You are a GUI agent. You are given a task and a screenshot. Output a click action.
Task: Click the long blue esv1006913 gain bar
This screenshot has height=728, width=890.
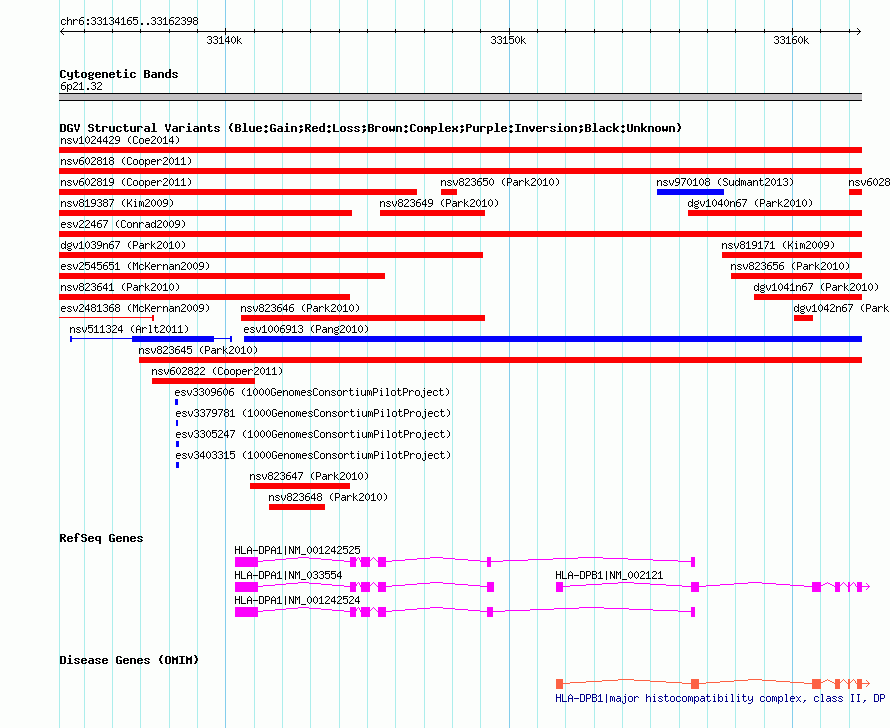point(553,339)
